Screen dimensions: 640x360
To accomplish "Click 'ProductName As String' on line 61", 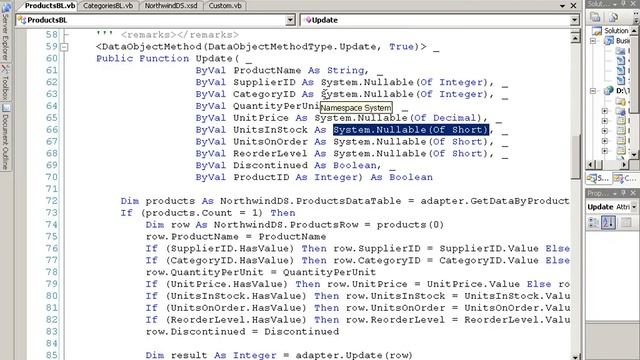I will [299, 70].
